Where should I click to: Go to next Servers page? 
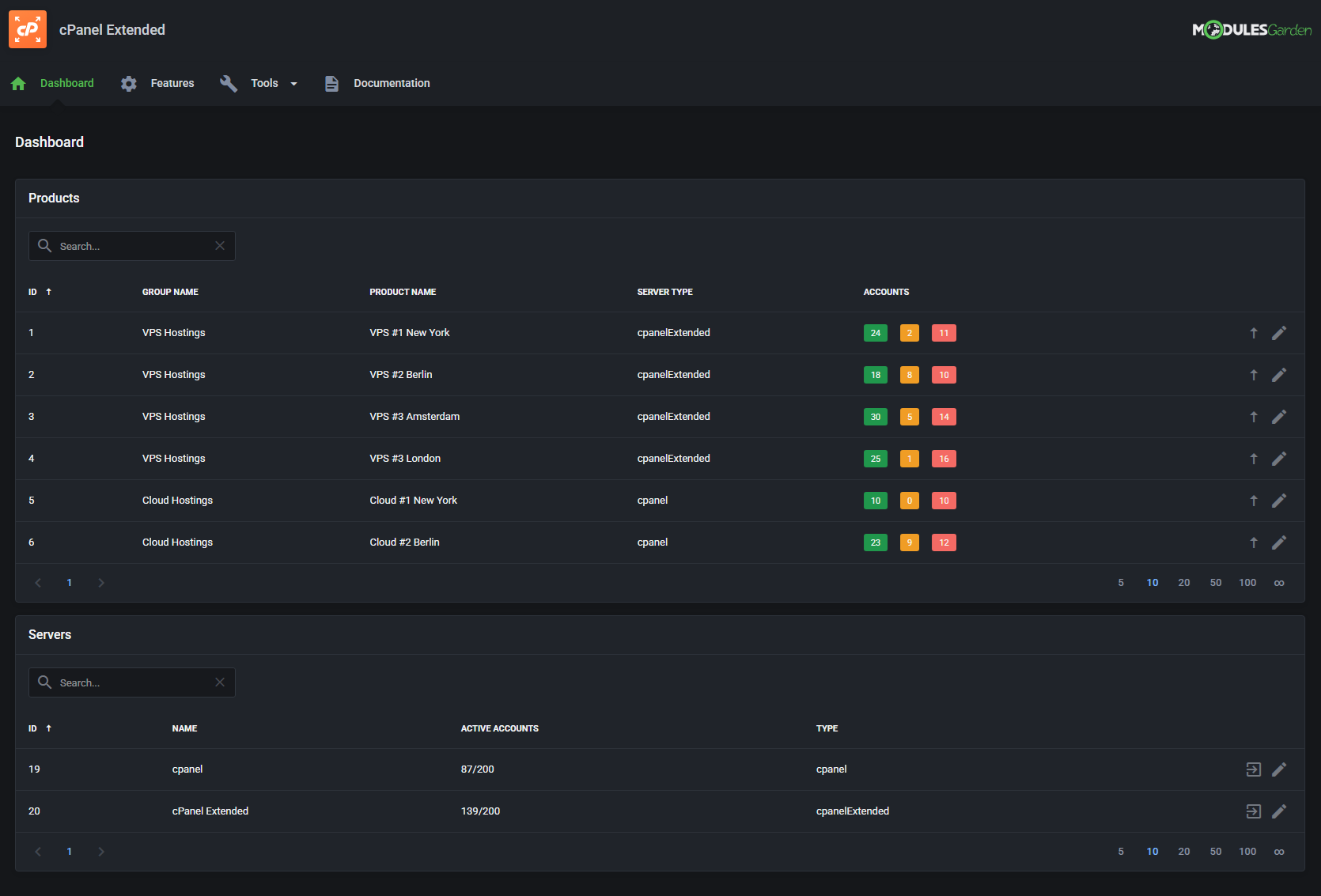coord(101,852)
